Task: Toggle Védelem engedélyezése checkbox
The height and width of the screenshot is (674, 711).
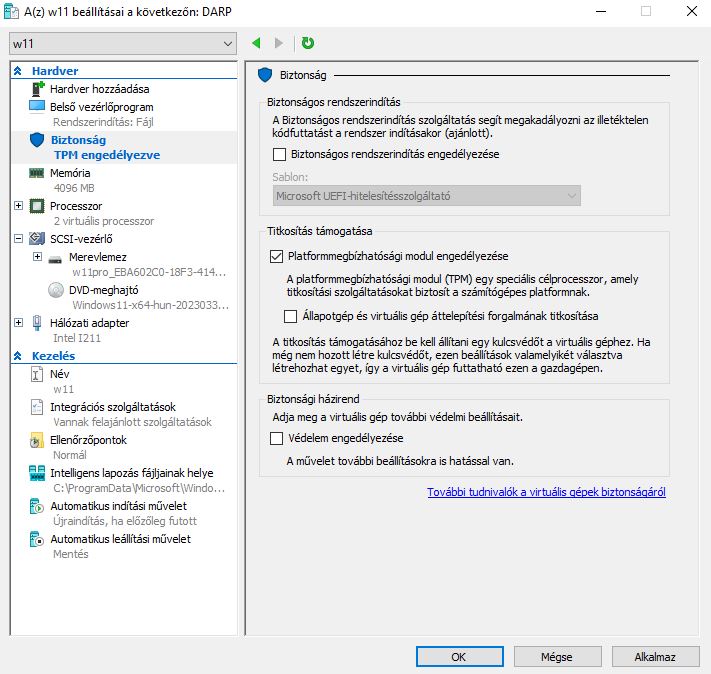Action: (277, 438)
